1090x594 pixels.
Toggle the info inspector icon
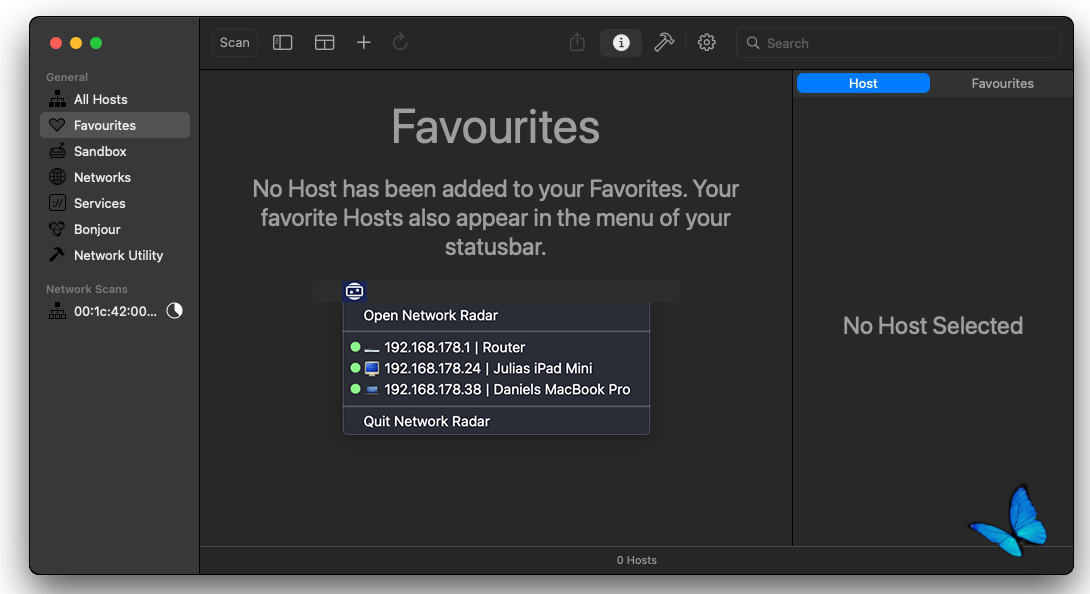(621, 42)
